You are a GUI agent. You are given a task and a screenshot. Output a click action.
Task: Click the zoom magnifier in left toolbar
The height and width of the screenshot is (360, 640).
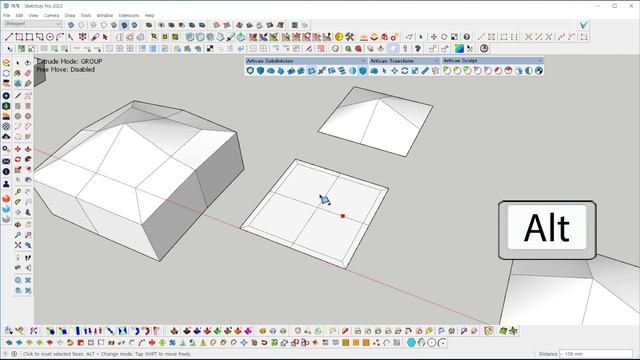point(18,235)
